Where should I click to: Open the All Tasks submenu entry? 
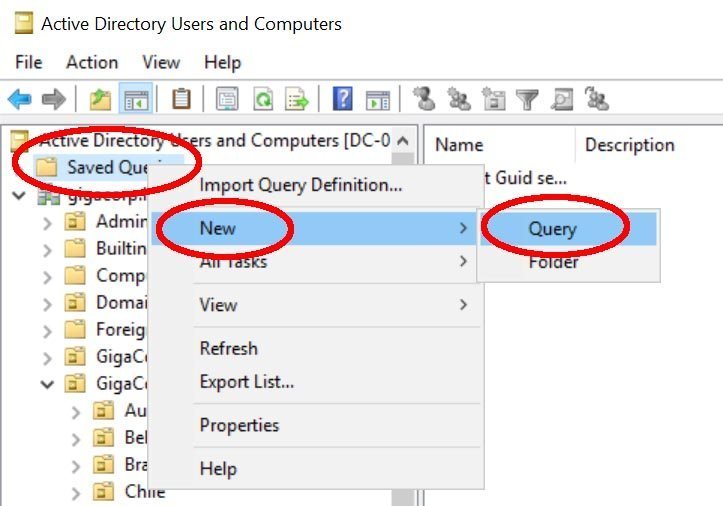coord(316,262)
